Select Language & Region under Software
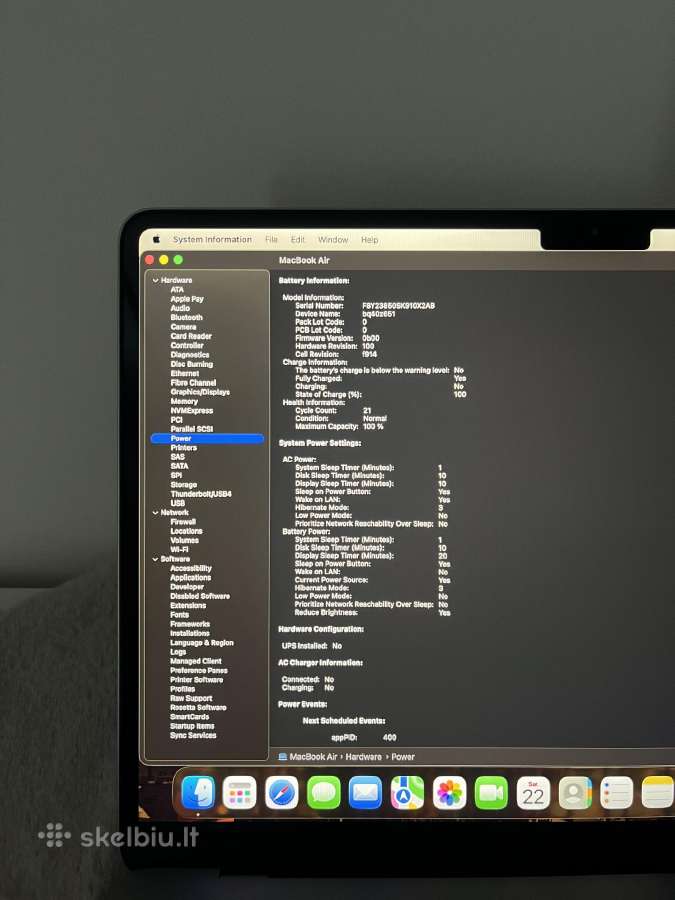Screen dimensions: 675x900 [202, 643]
